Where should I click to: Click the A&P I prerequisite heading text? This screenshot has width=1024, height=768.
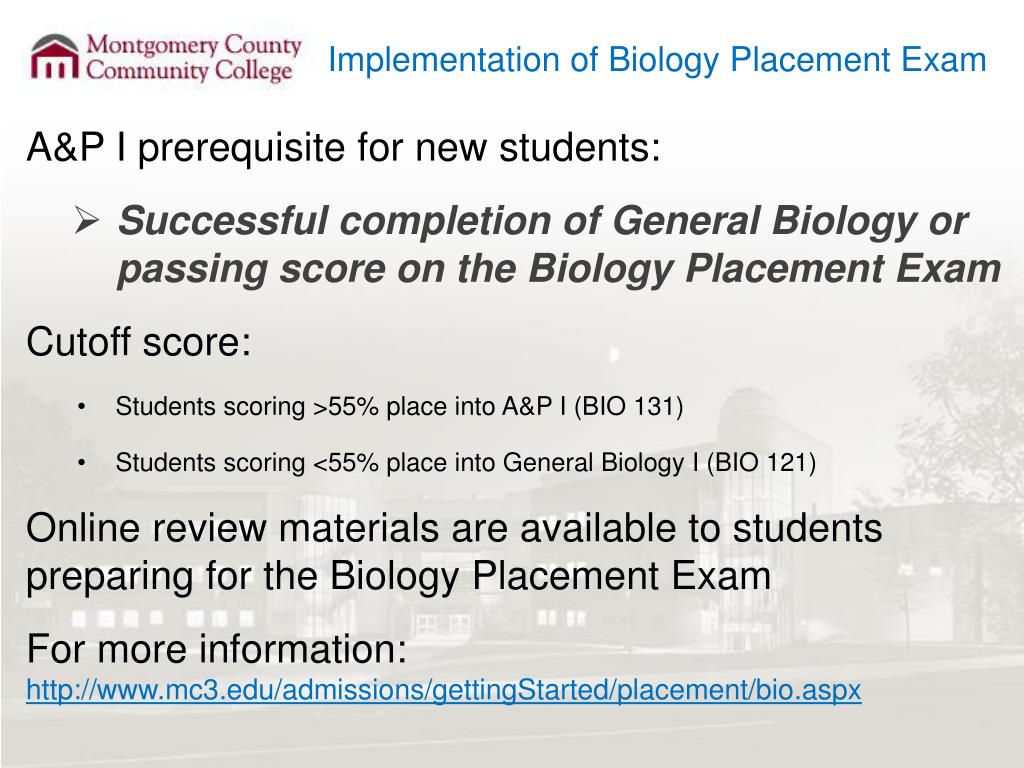pos(344,147)
